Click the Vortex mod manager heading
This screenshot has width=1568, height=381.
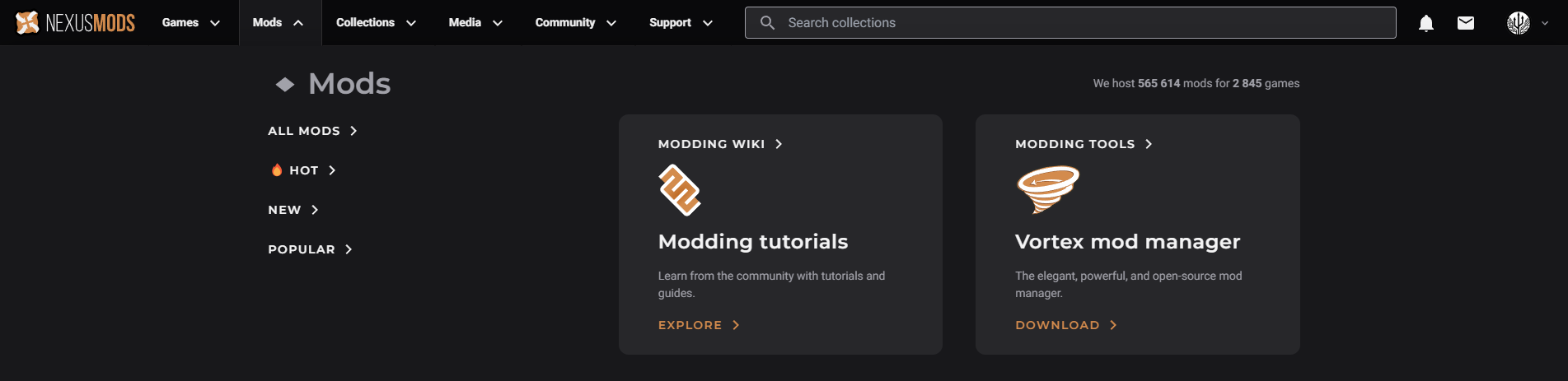pyautogui.click(x=1127, y=242)
